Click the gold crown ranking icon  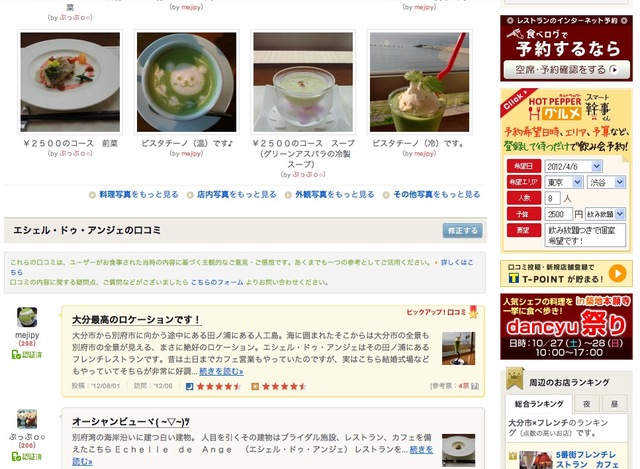[515, 378]
